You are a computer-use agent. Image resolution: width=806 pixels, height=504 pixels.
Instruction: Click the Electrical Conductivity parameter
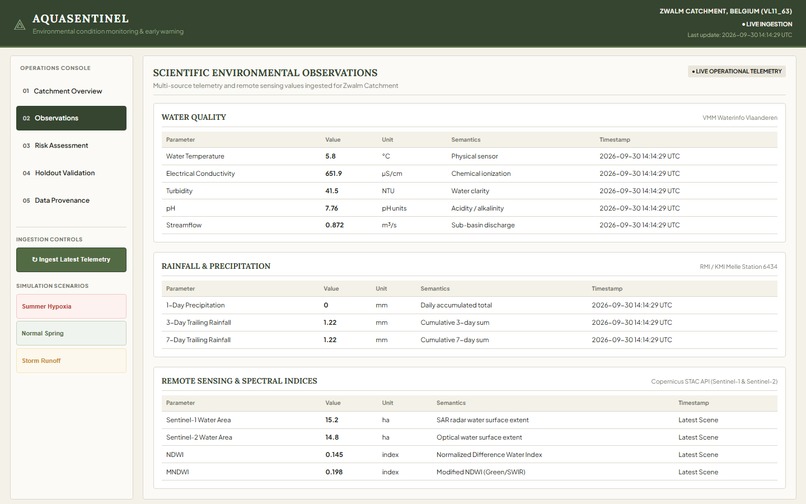[200, 174]
